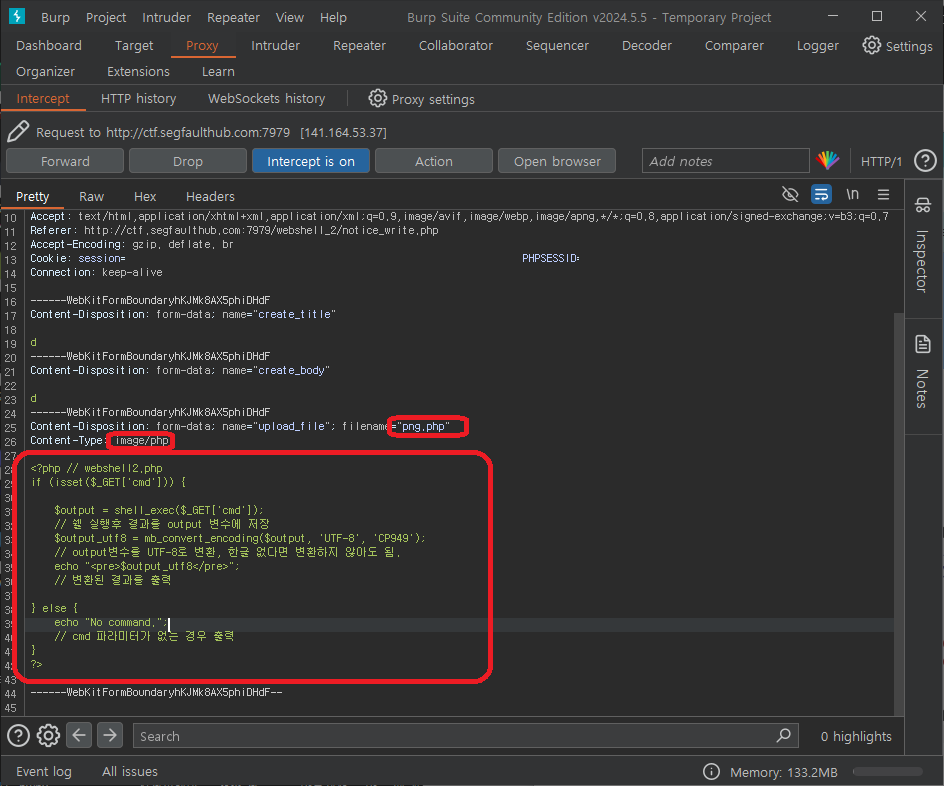The height and width of the screenshot is (786, 944).
Task: Open the editor hamburger menu
Action: pos(883,194)
